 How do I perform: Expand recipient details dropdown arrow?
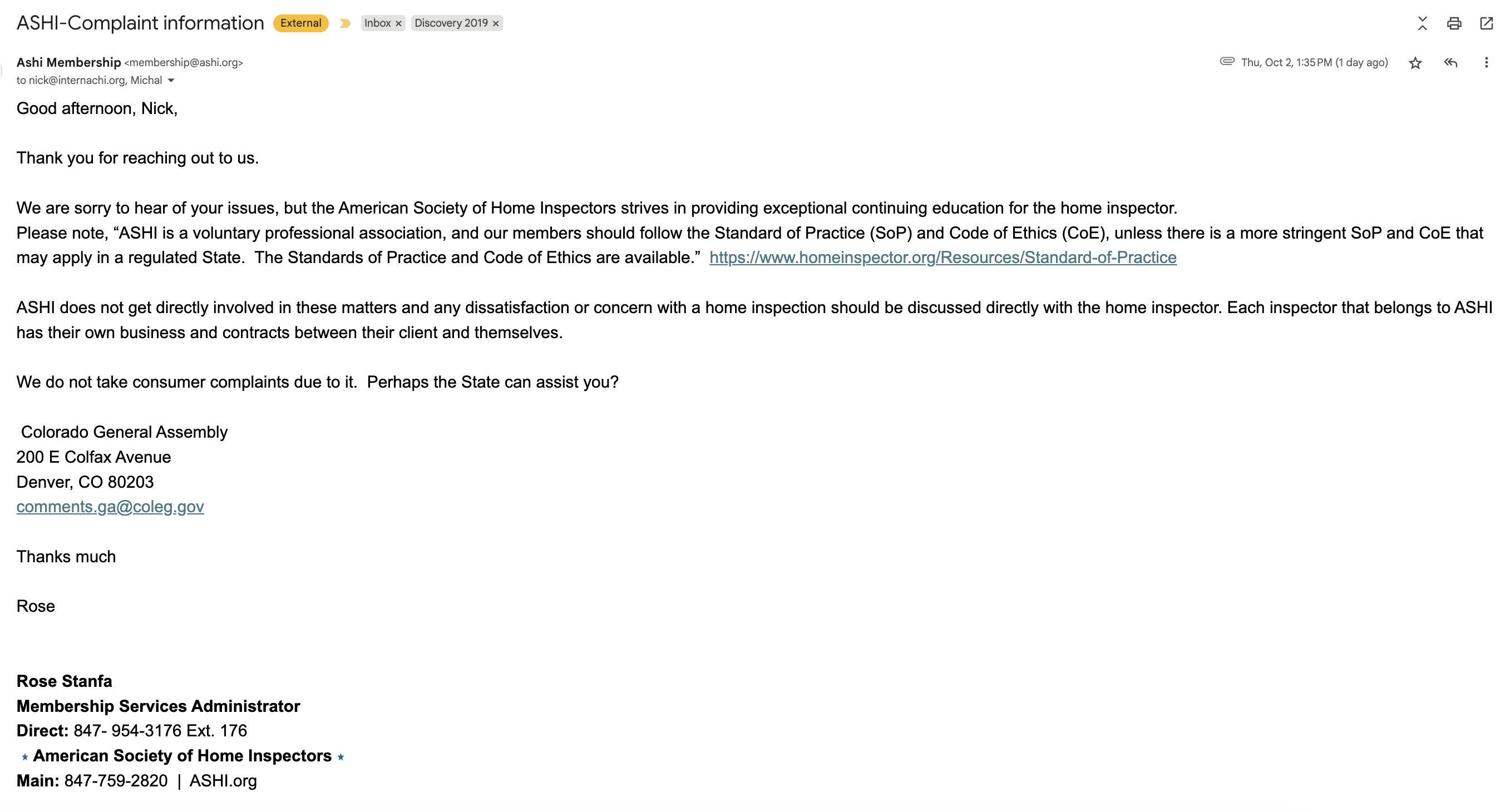(171, 80)
